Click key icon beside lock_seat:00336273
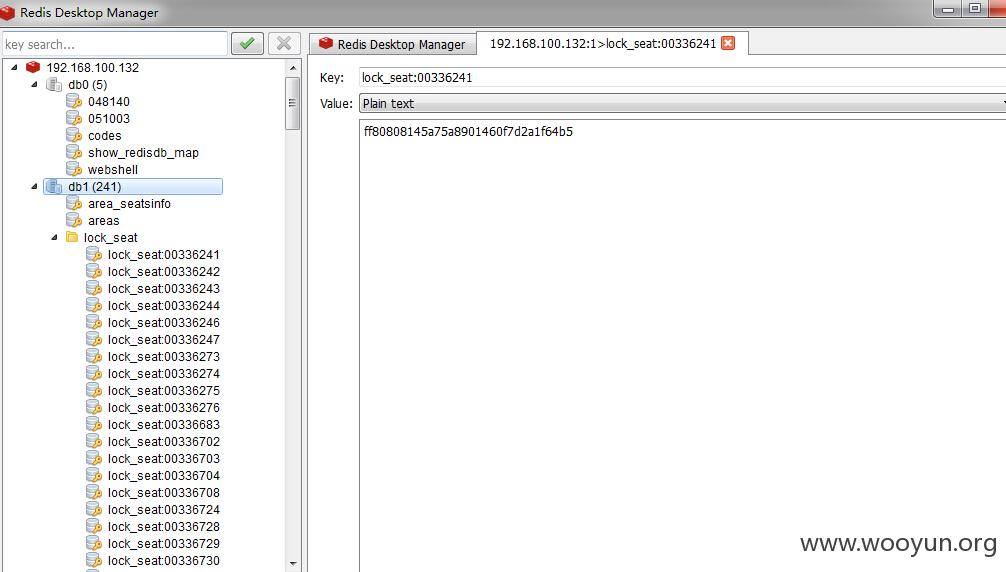This screenshot has height=572, width=1006. pyautogui.click(x=94, y=357)
